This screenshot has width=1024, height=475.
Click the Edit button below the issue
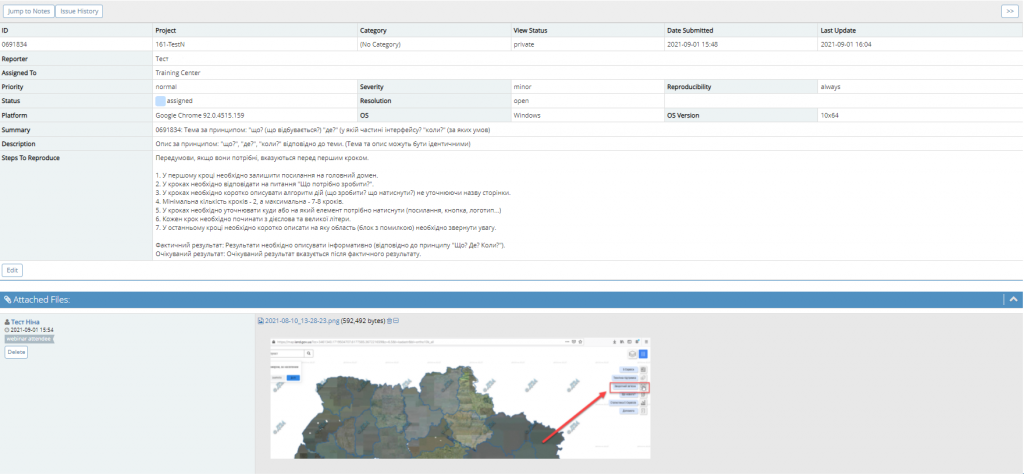[11, 270]
